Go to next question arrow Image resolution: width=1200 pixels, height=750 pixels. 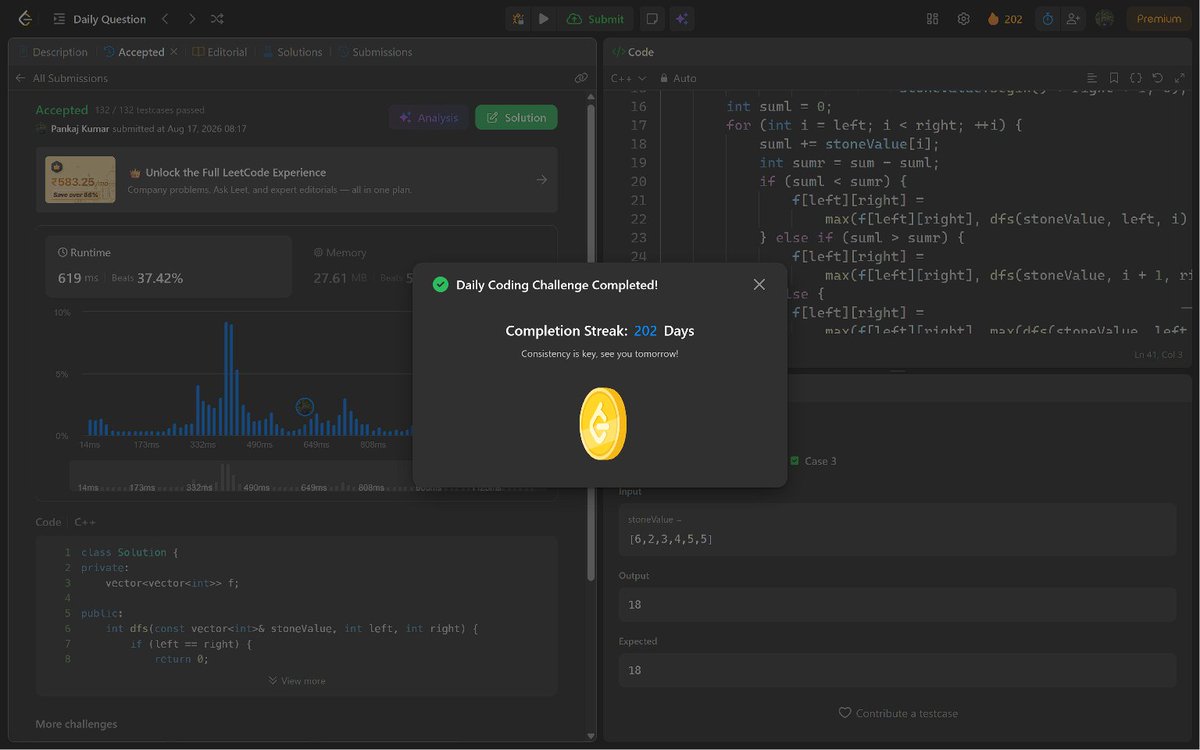(191, 19)
